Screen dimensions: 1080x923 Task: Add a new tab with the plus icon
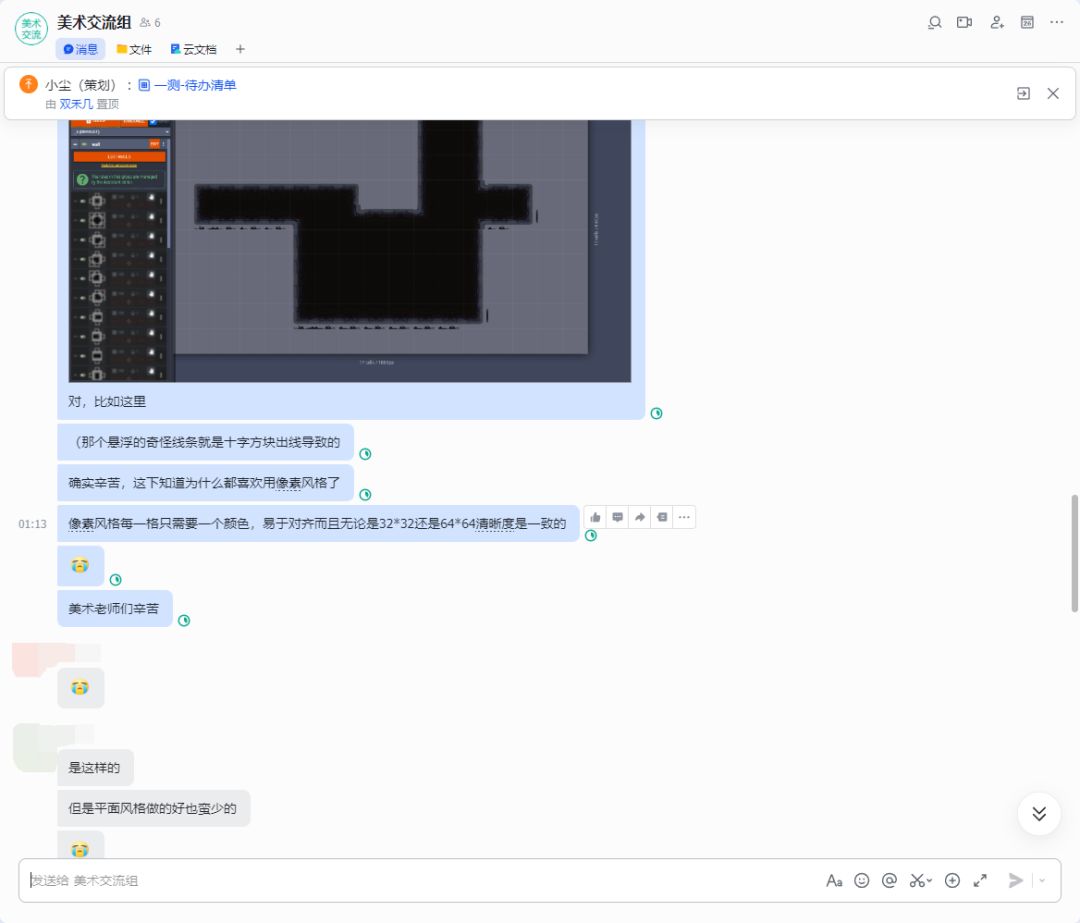[x=240, y=49]
